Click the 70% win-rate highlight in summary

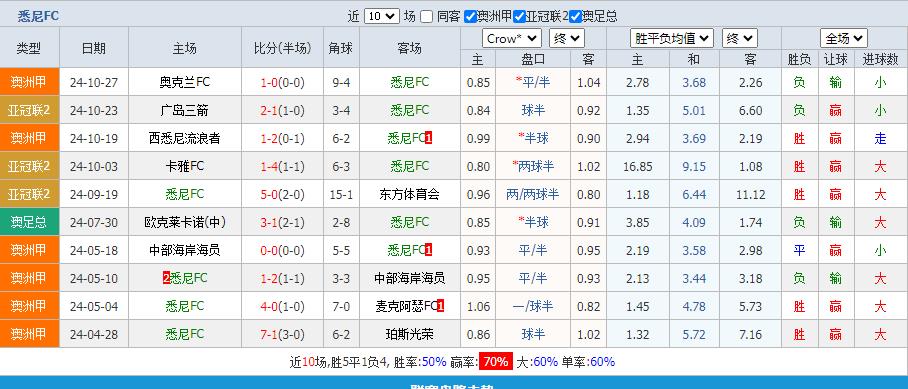[496, 362]
